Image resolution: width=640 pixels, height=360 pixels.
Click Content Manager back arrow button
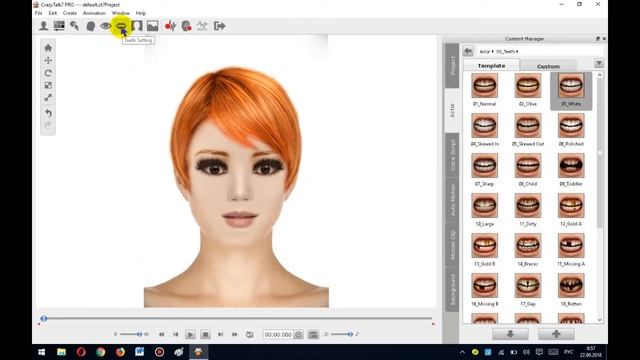pyautogui.click(x=468, y=51)
